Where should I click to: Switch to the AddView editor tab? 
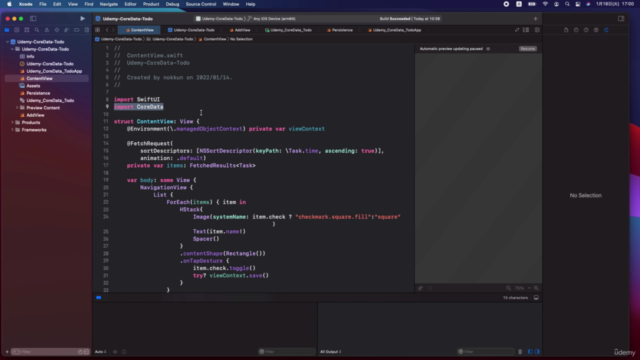pos(240,30)
